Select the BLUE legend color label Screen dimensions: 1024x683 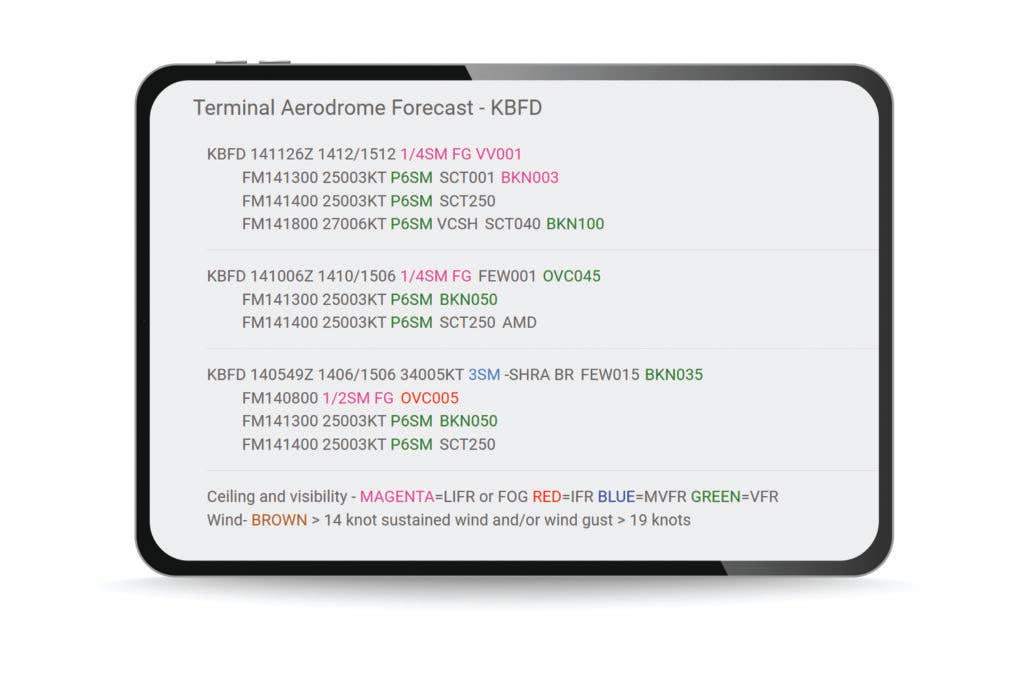click(x=616, y=497)
